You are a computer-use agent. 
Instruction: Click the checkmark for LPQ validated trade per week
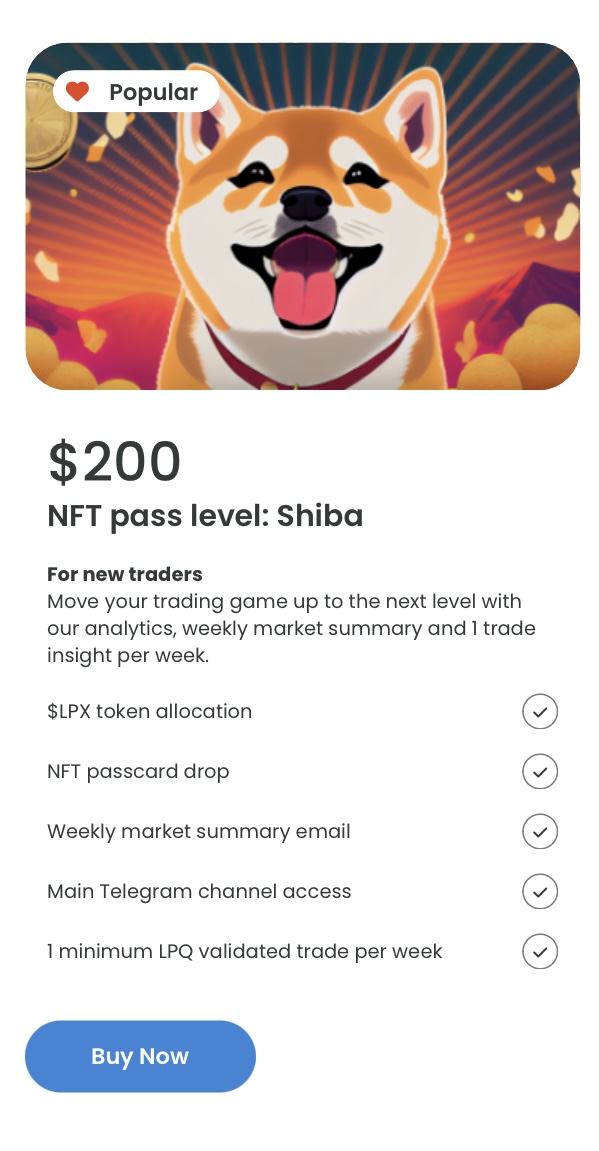(540, 952)
